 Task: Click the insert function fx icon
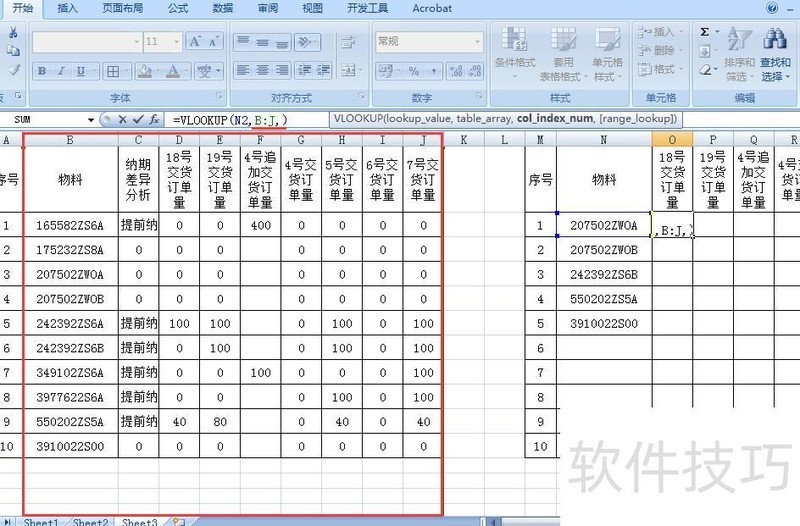[x=154, y=119]
